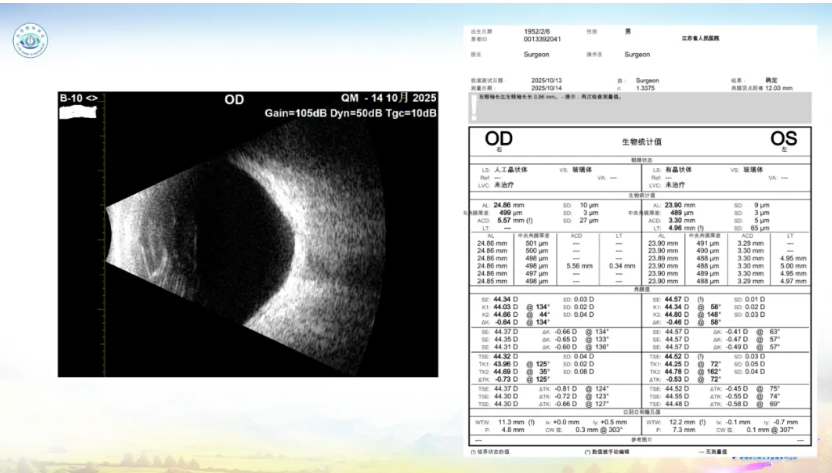This screenshot has height=473, width=832.
Task: Click the birth date 1952/2/6
Action: click(537, 31)
